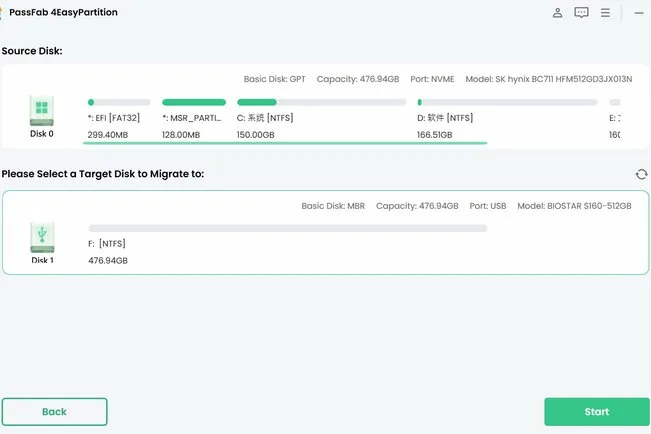Open the hamburger menu icon
Viewport: 651px width, 434px height.
pyautogui.click(x=605, y=13)
